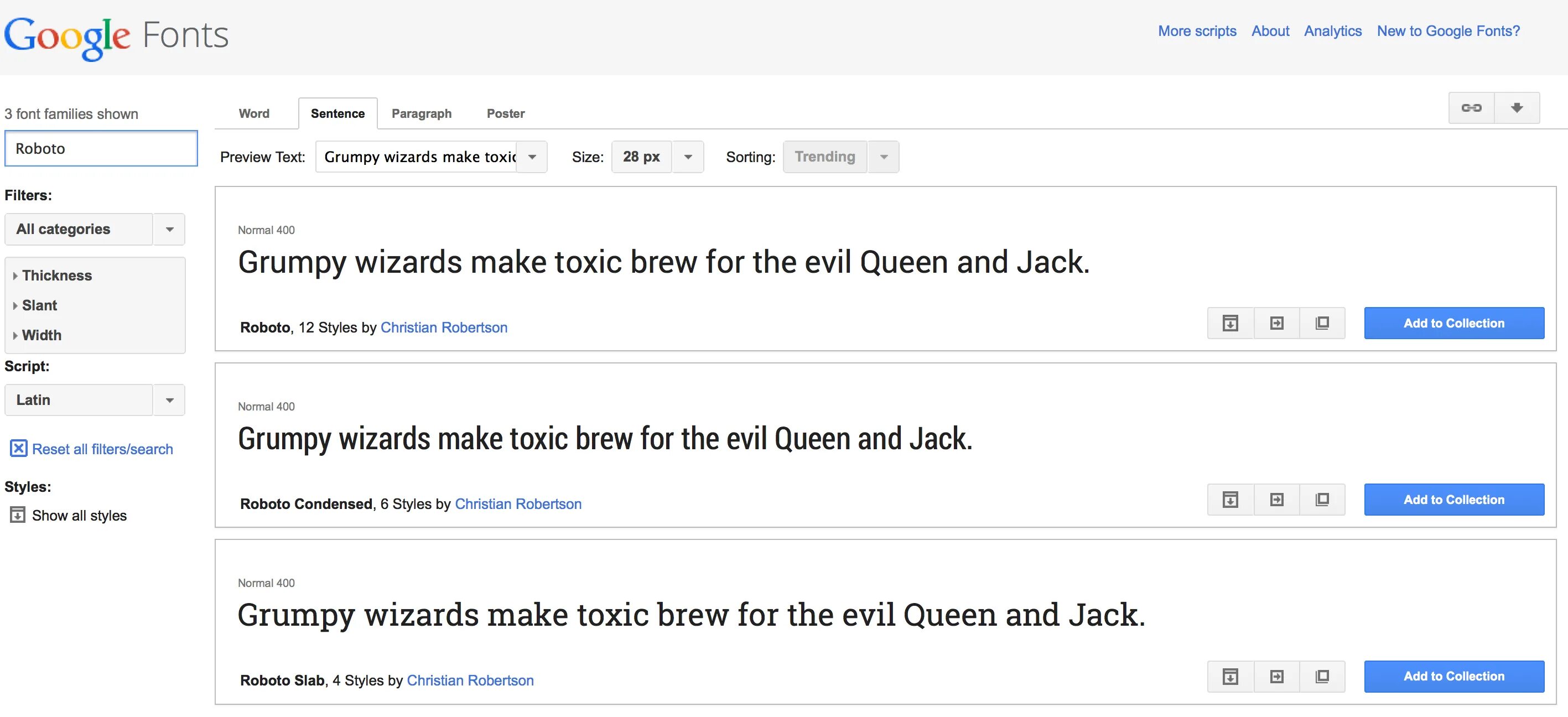Open Roboto Condensed quick-use arrow icon

coord(1276,500)
